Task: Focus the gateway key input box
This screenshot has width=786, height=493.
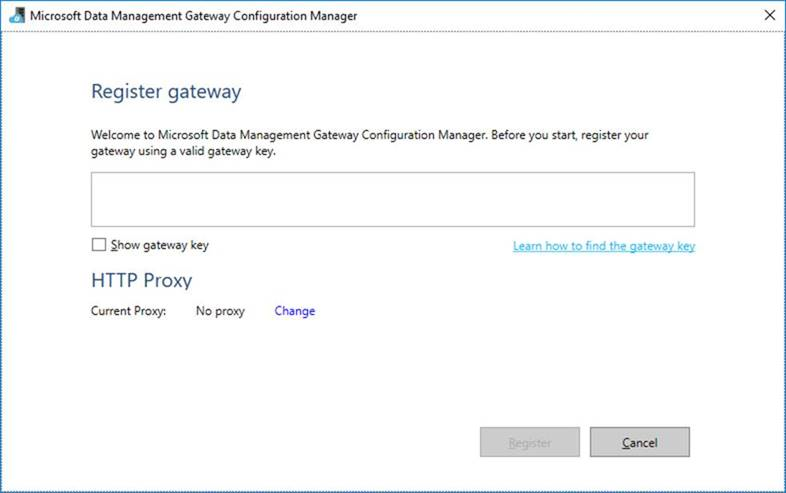Action: (x=392, y=199)
